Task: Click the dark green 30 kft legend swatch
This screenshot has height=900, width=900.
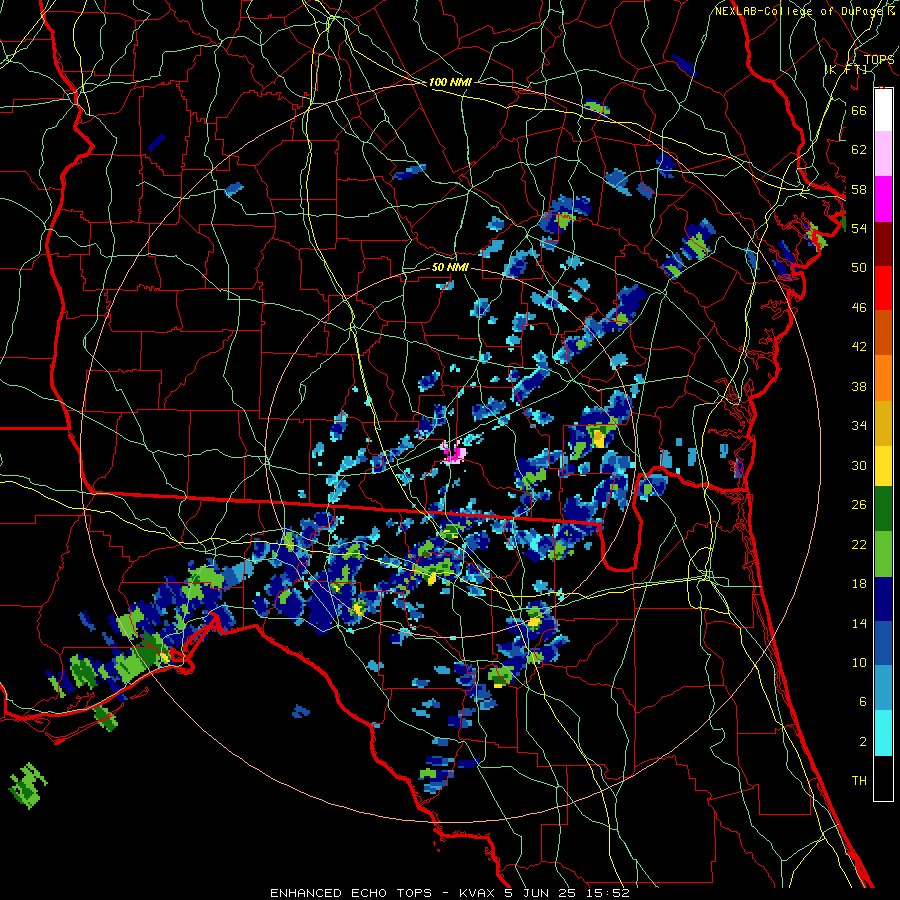Action: (x=883, y=509)
